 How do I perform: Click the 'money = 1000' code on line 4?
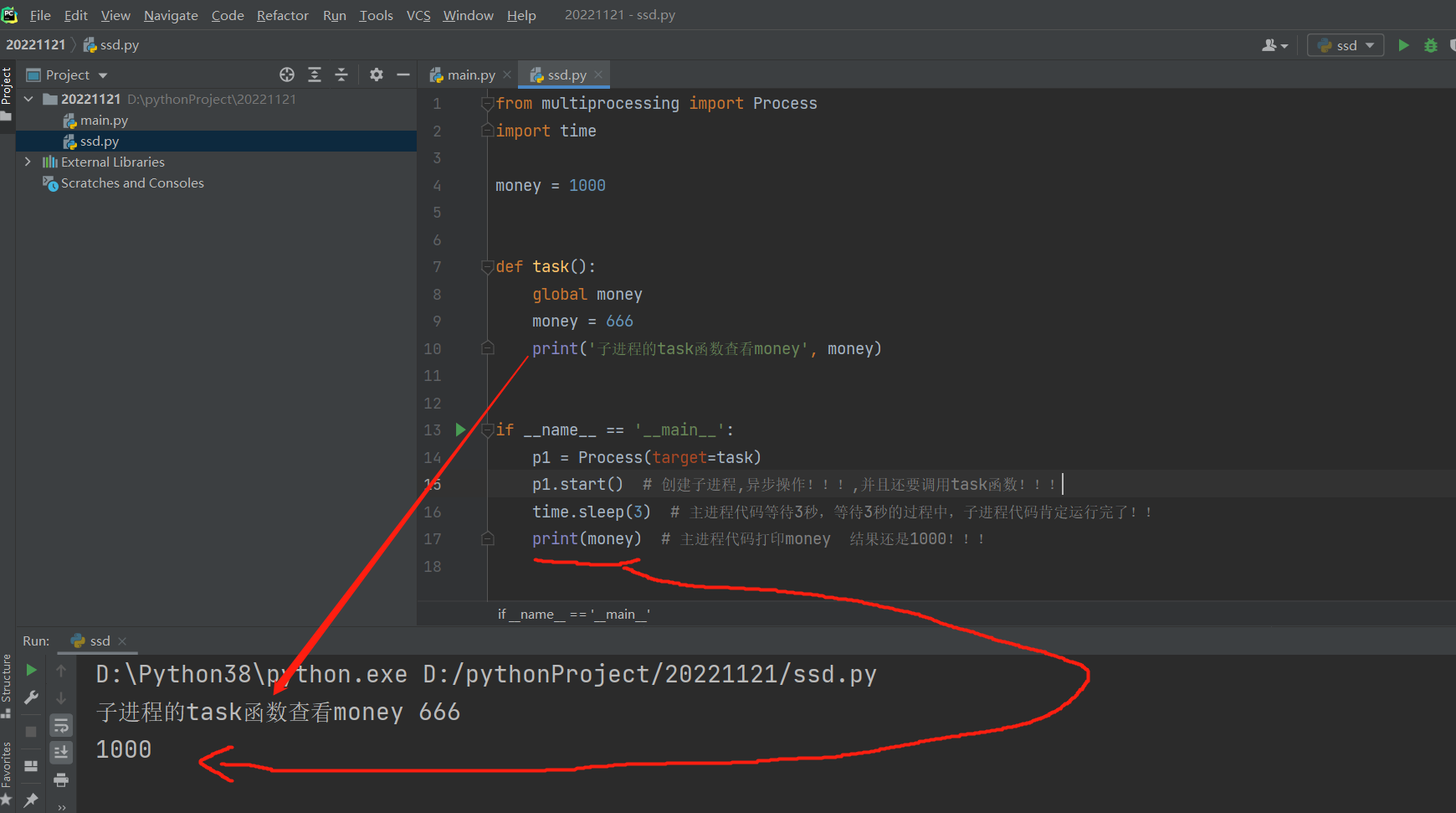click(551, 185)
